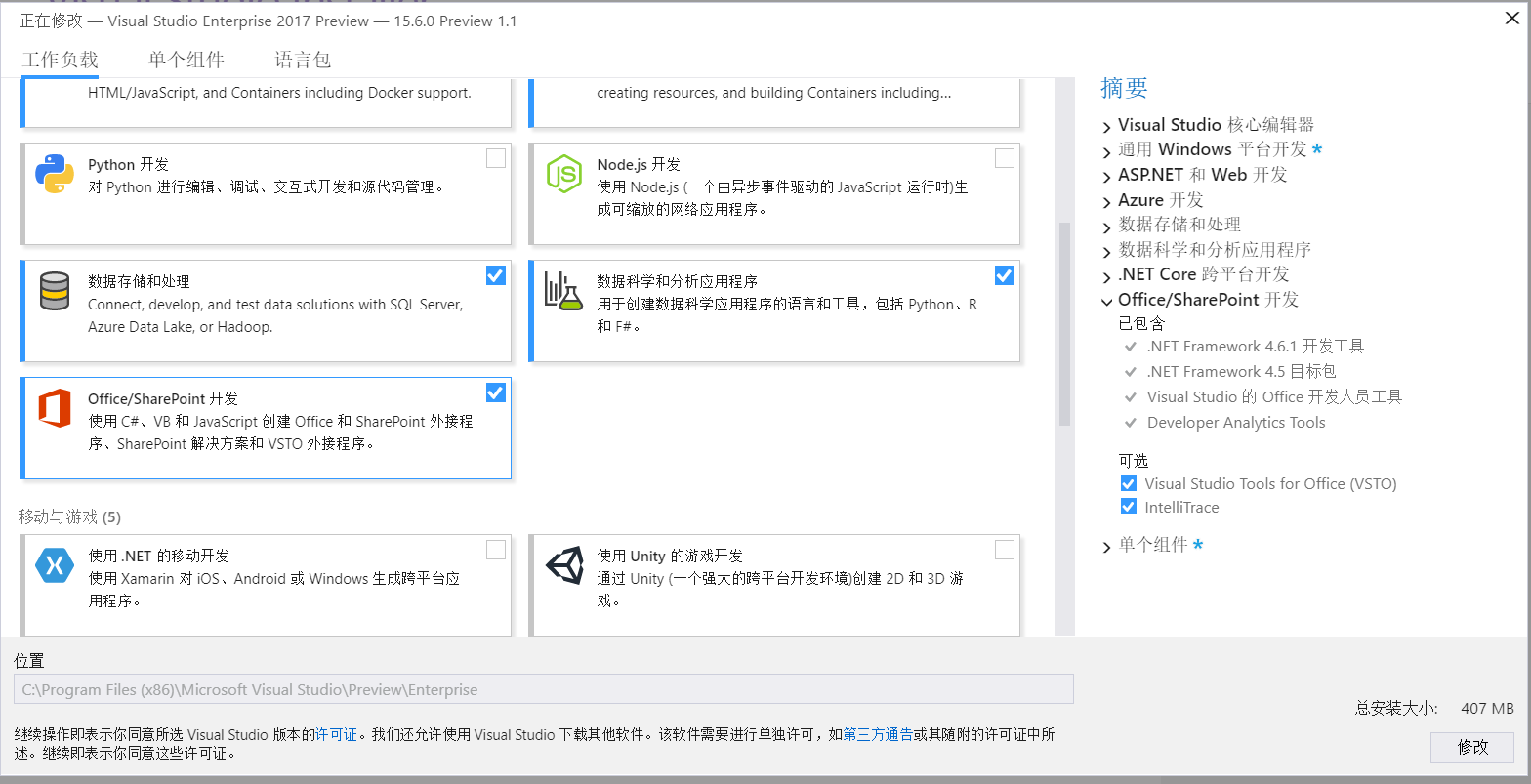Click the Office logo icon

point(55,408)
